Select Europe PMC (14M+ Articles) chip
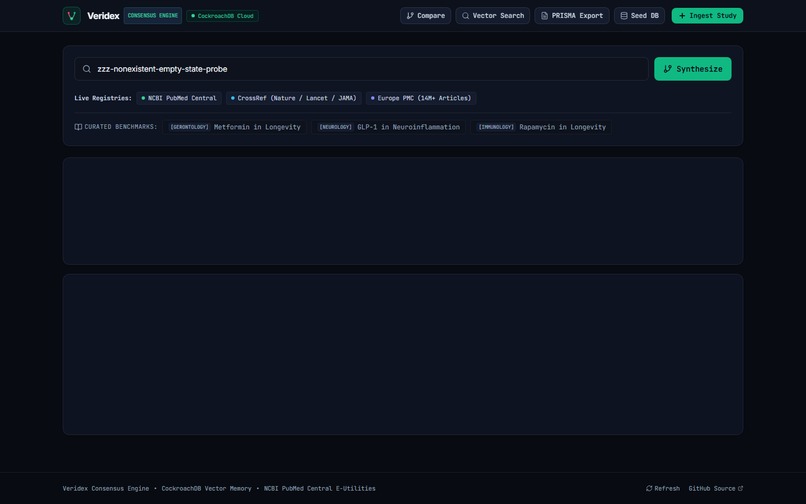The height and width of the screenshot is (504, 806). (421, 98)
